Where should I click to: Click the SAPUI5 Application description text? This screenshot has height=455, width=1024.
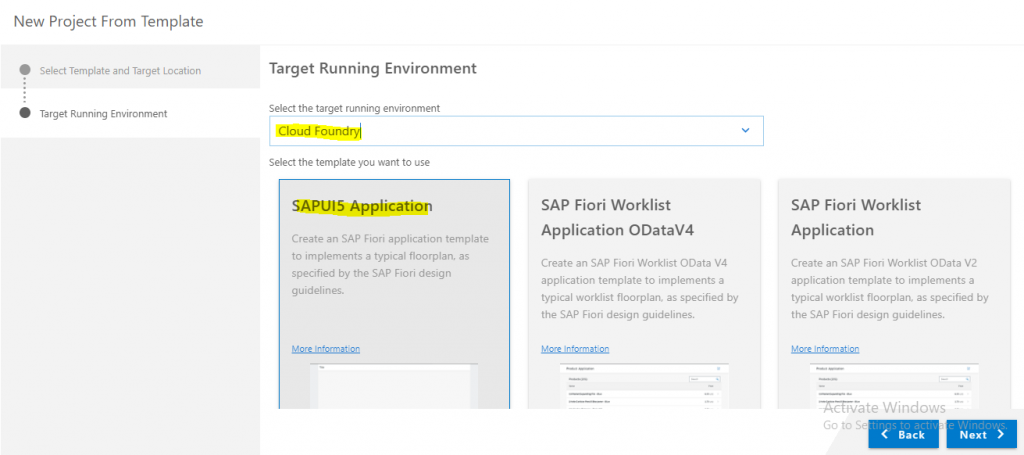point(390,264)
